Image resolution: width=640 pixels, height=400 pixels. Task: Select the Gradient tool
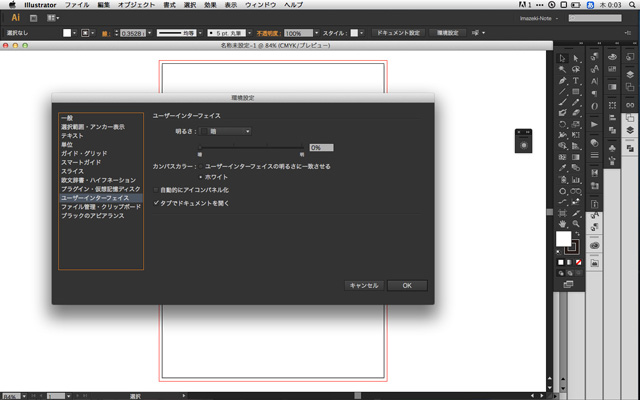pyautogui.click(x=576, y=157)
